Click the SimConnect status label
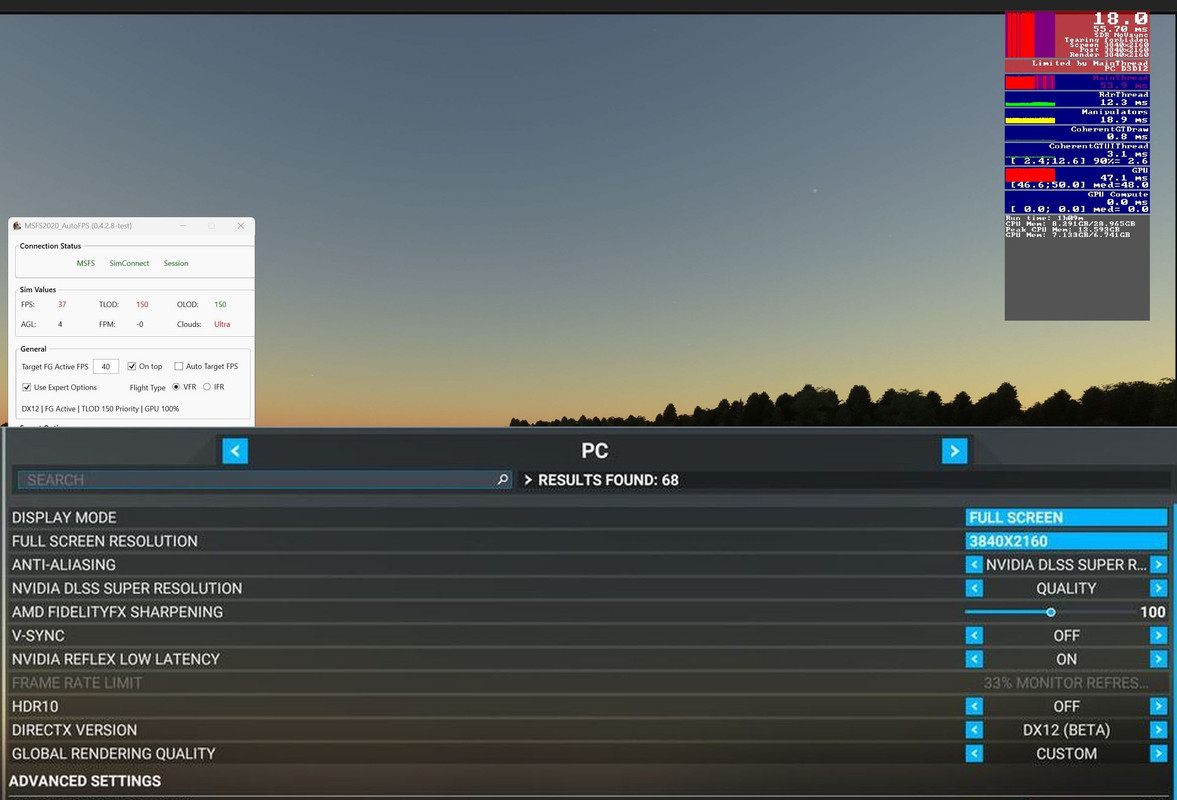The height and width of the screenshot is (800, 1177). [129, 263]
